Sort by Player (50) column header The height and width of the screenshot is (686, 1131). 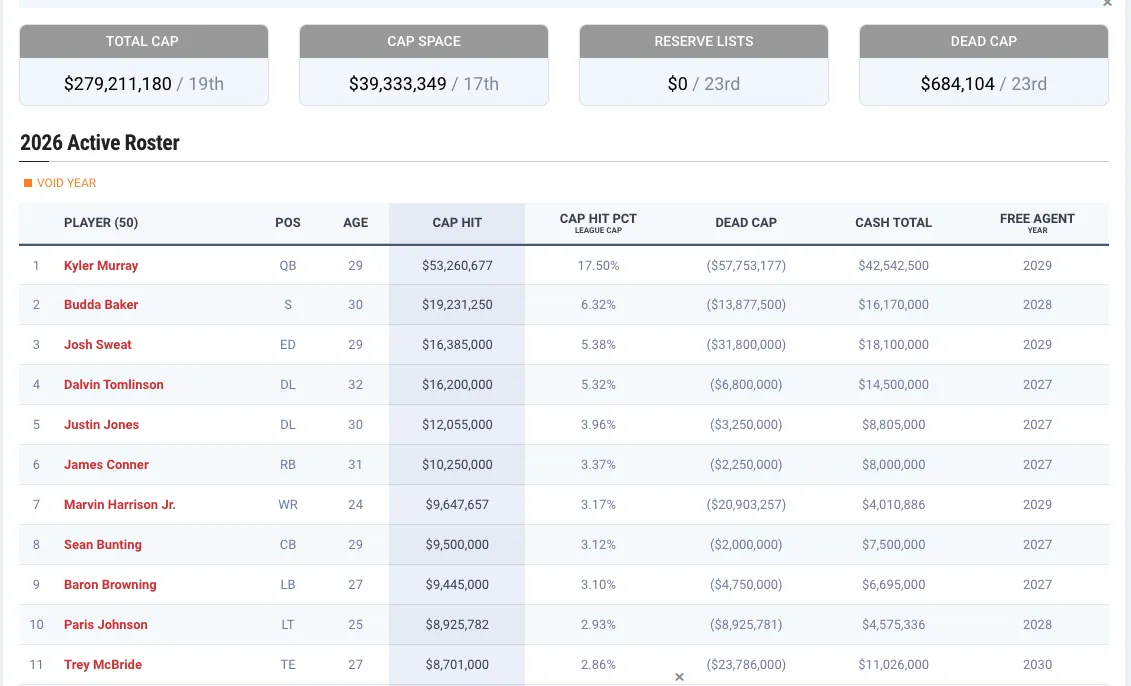coord(101,223)
